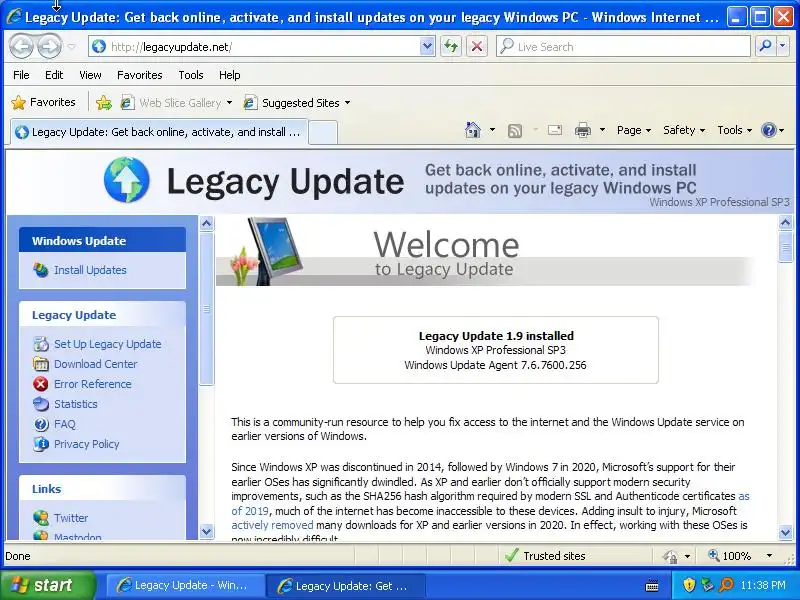Click the Install Updates link
Image resolution: width=800 pixels, height=600 pixels.
tap(90, 270)
